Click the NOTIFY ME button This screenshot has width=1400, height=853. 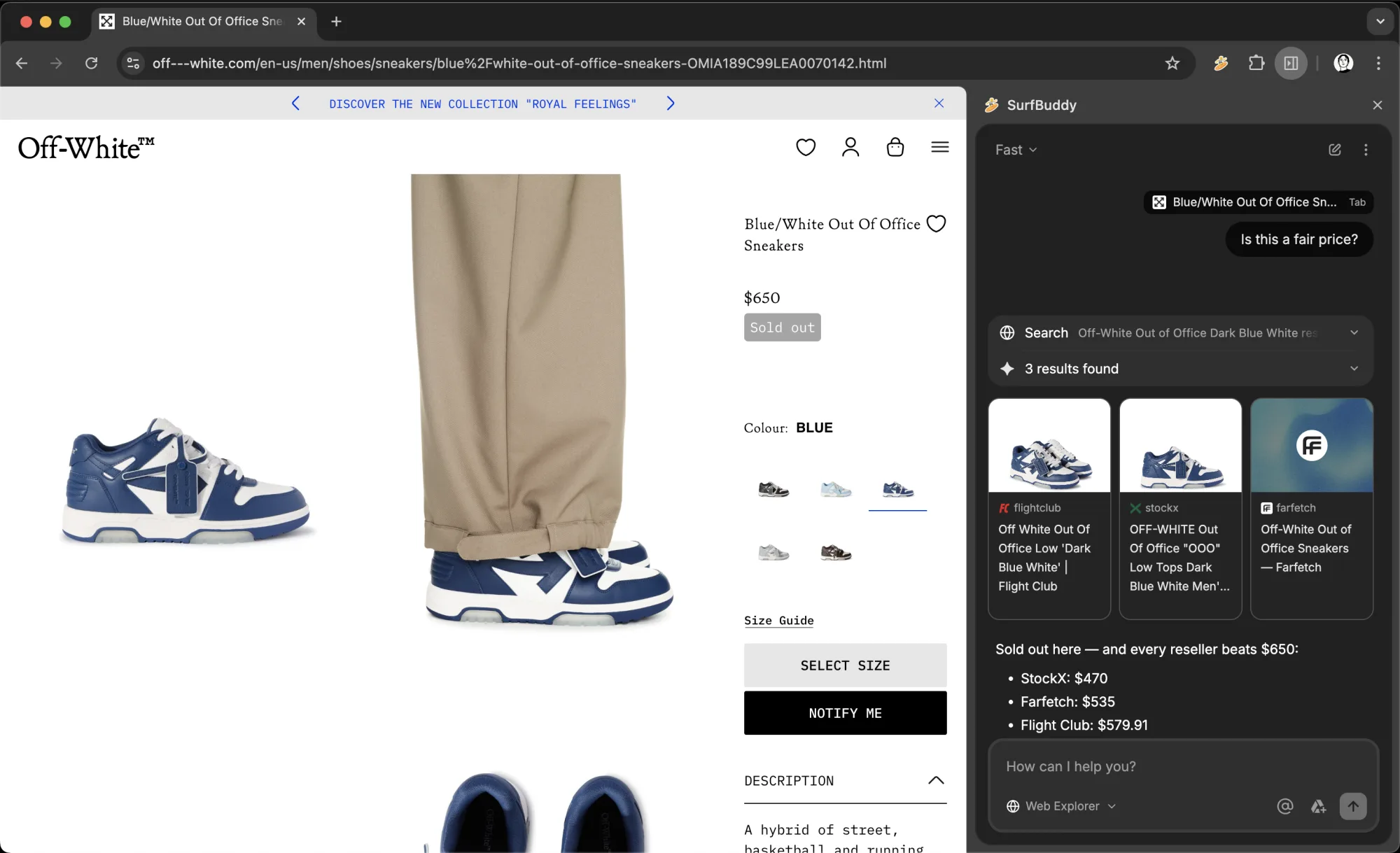coord(845,713)
